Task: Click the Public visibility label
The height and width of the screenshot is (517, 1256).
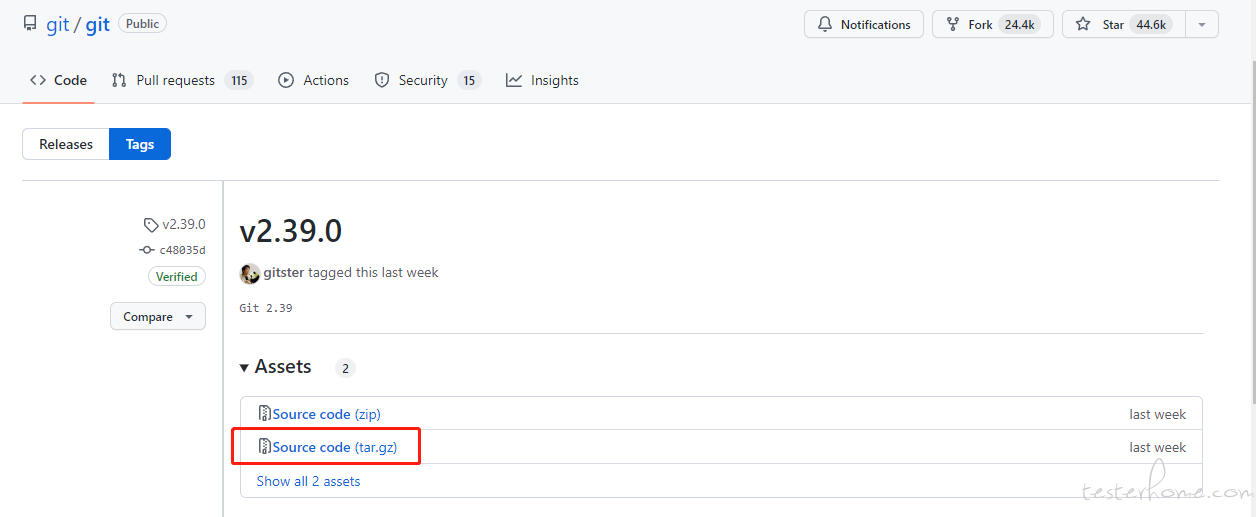Action: pos(143,23)
